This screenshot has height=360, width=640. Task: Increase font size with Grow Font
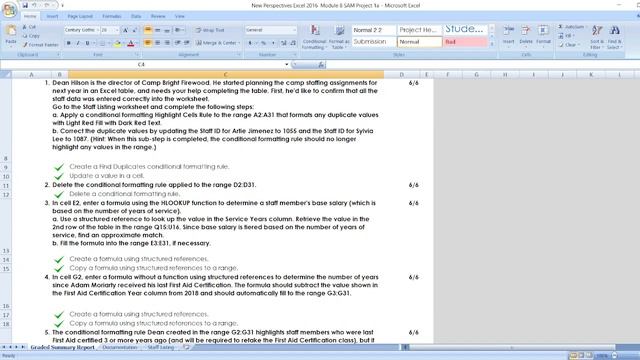tap(126, 30)
